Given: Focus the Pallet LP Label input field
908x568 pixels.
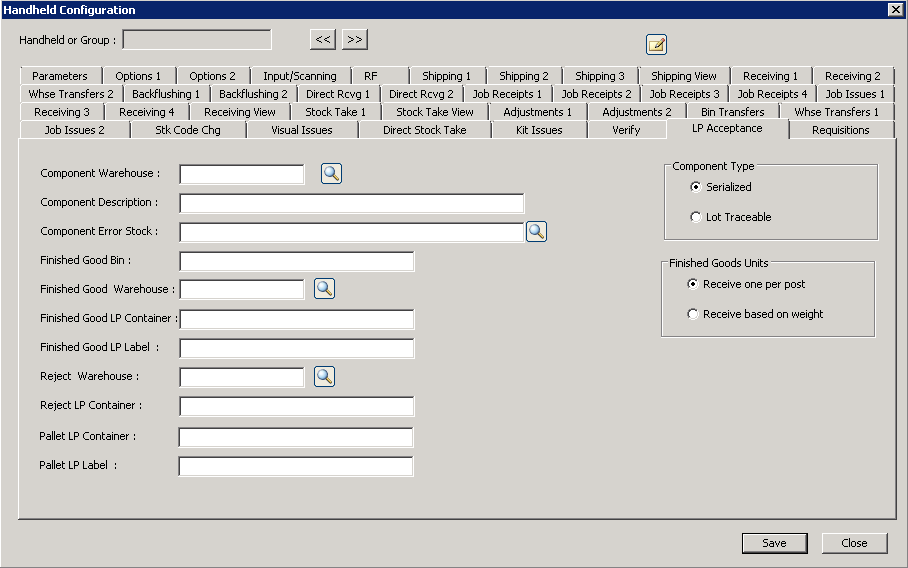Looking at the screenshot, I should point(295,466).
